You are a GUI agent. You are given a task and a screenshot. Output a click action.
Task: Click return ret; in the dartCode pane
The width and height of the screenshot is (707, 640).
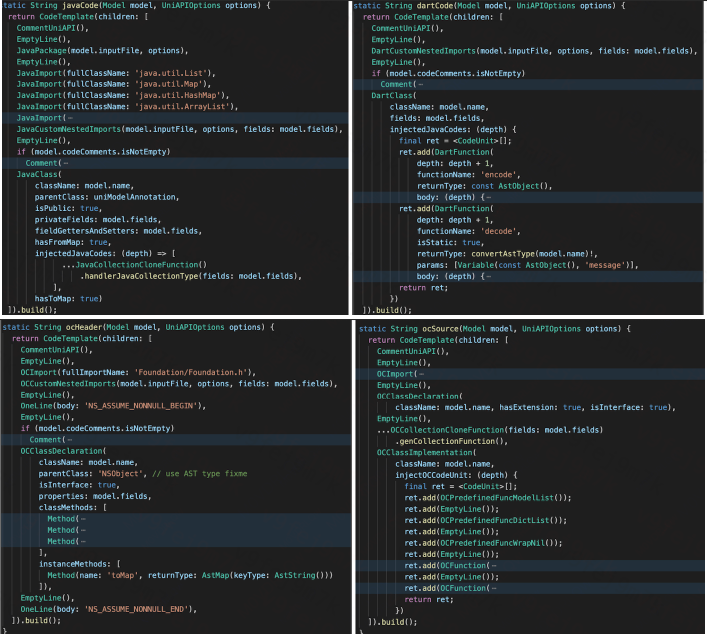tap(423, 288)
